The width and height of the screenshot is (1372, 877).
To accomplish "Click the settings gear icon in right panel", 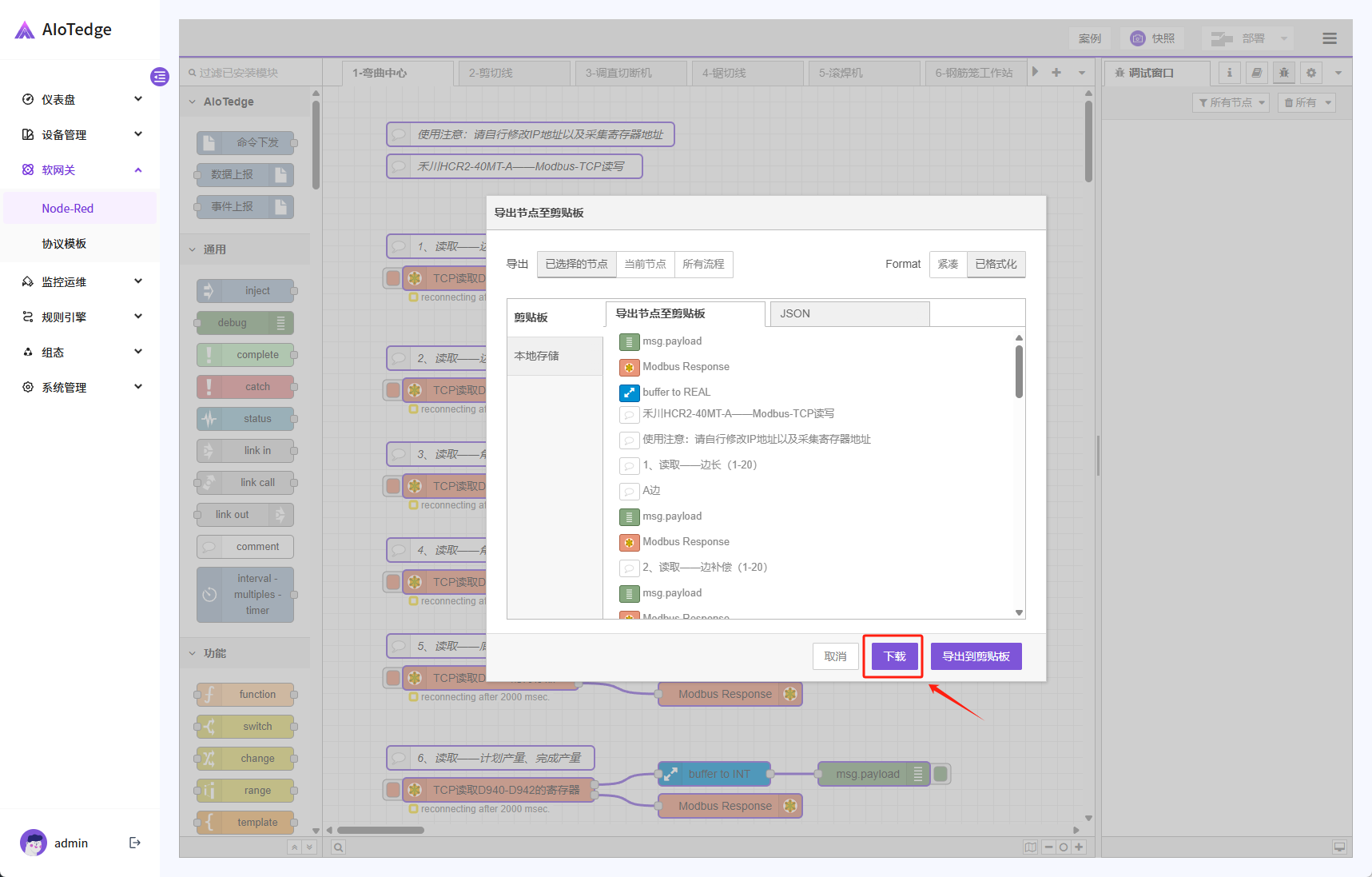I will pyautogui.click(x=1311, y=73).
